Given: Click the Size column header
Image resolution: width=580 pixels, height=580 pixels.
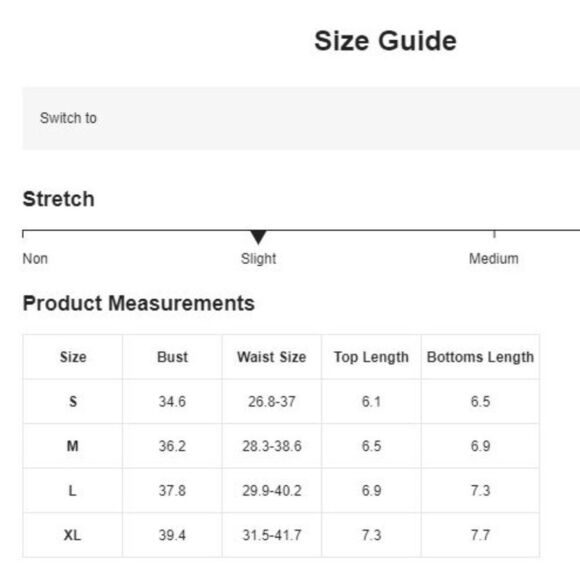Looking at the screenshot, I should tap(73, 357).
